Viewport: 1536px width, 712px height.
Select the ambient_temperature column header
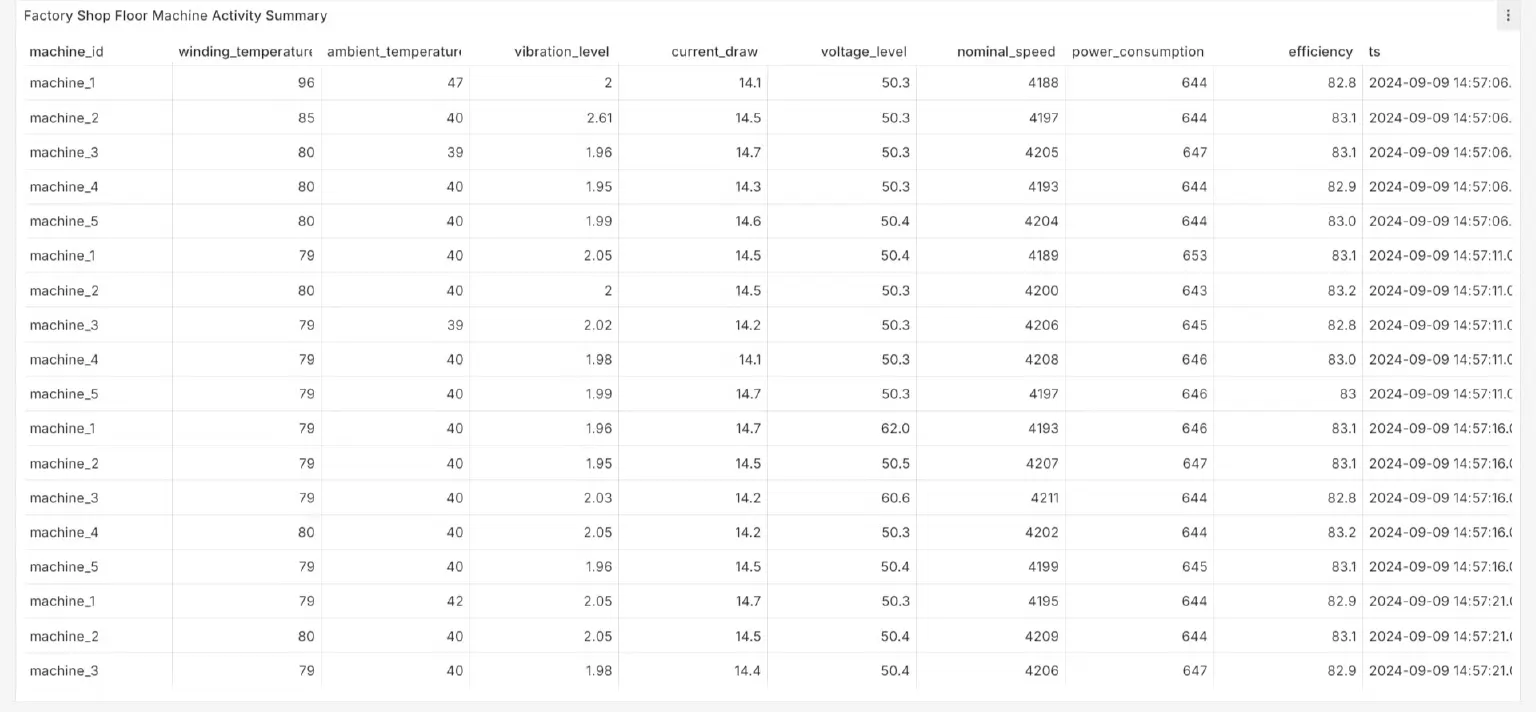394,52
